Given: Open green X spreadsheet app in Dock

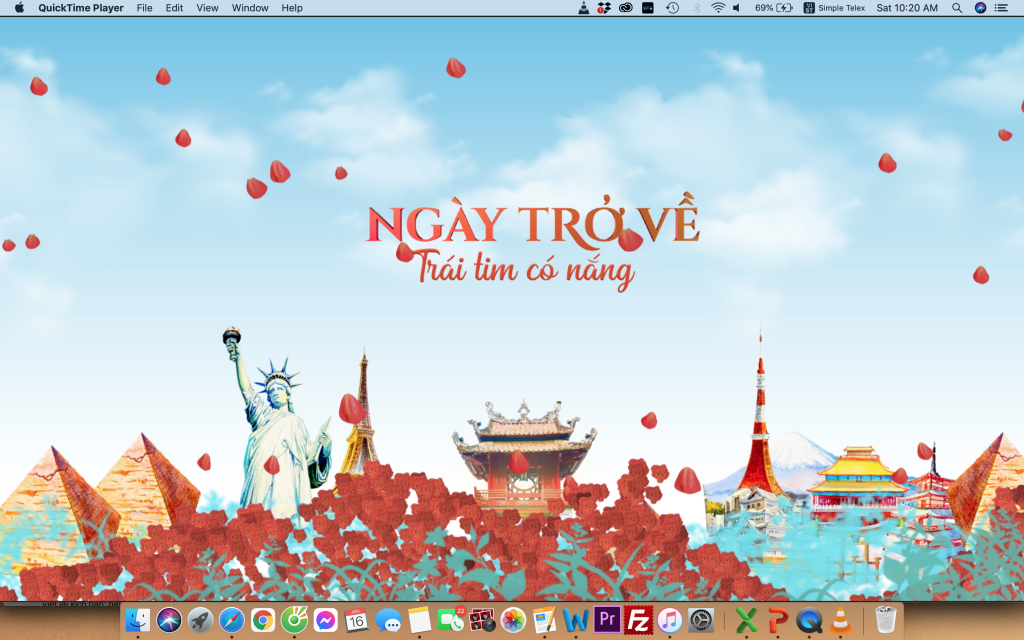Looking at the screenshot, I should coord(746,620).
